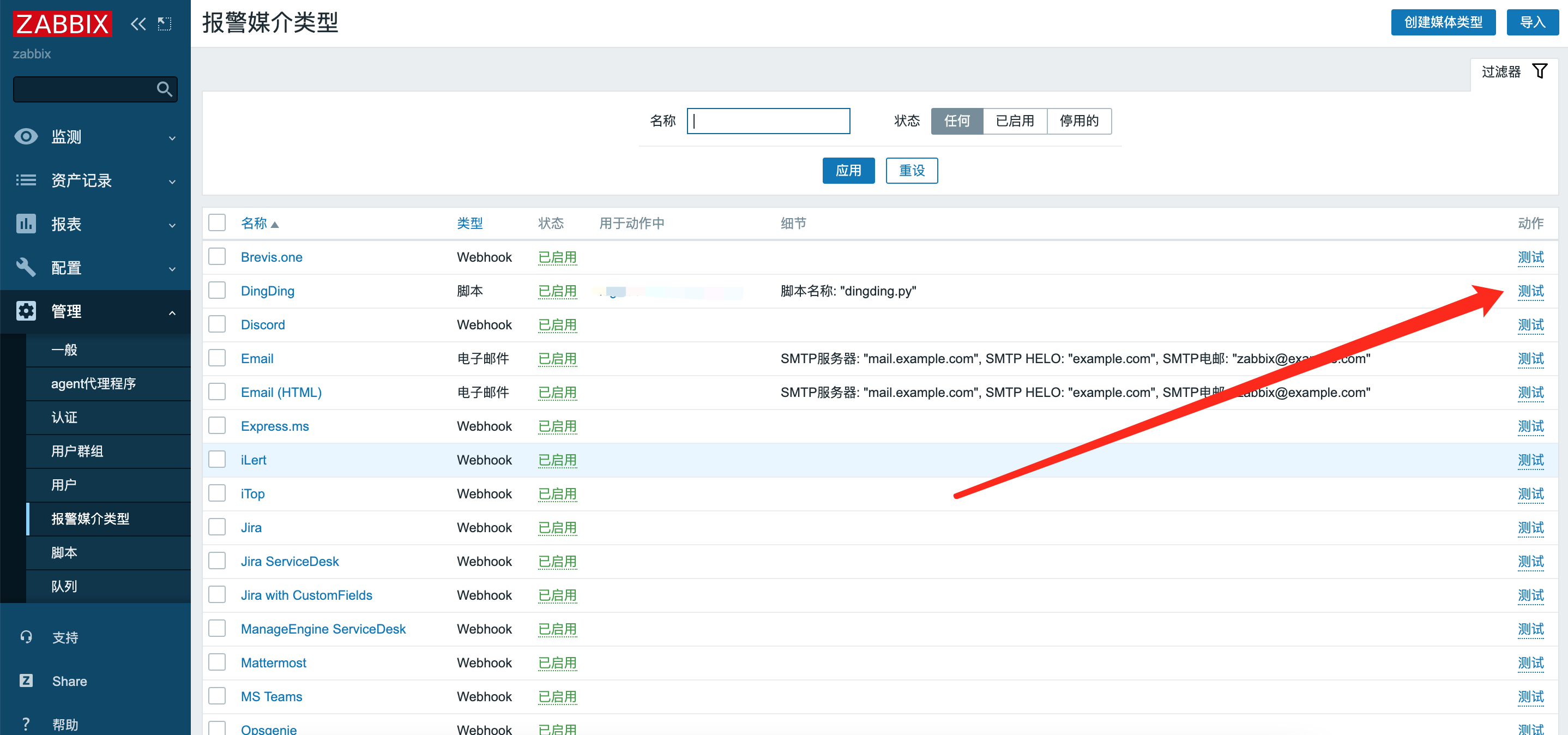1568x735 pixels.
Task: Tick the checkbox for DingDing
Action: [x=216, y=291]
